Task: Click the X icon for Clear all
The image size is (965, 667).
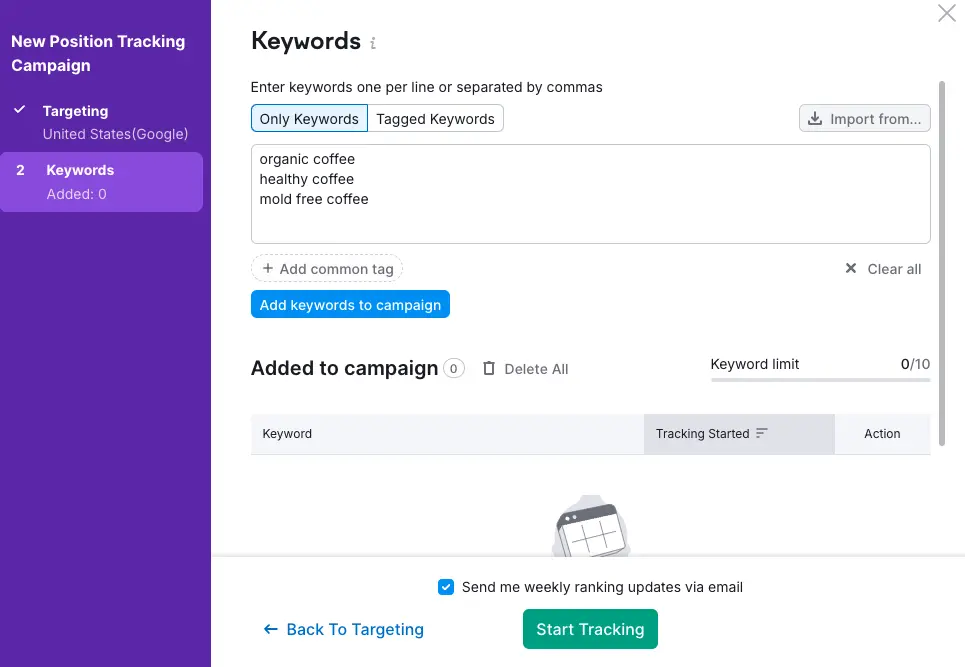Action: [x=851, y=269]
